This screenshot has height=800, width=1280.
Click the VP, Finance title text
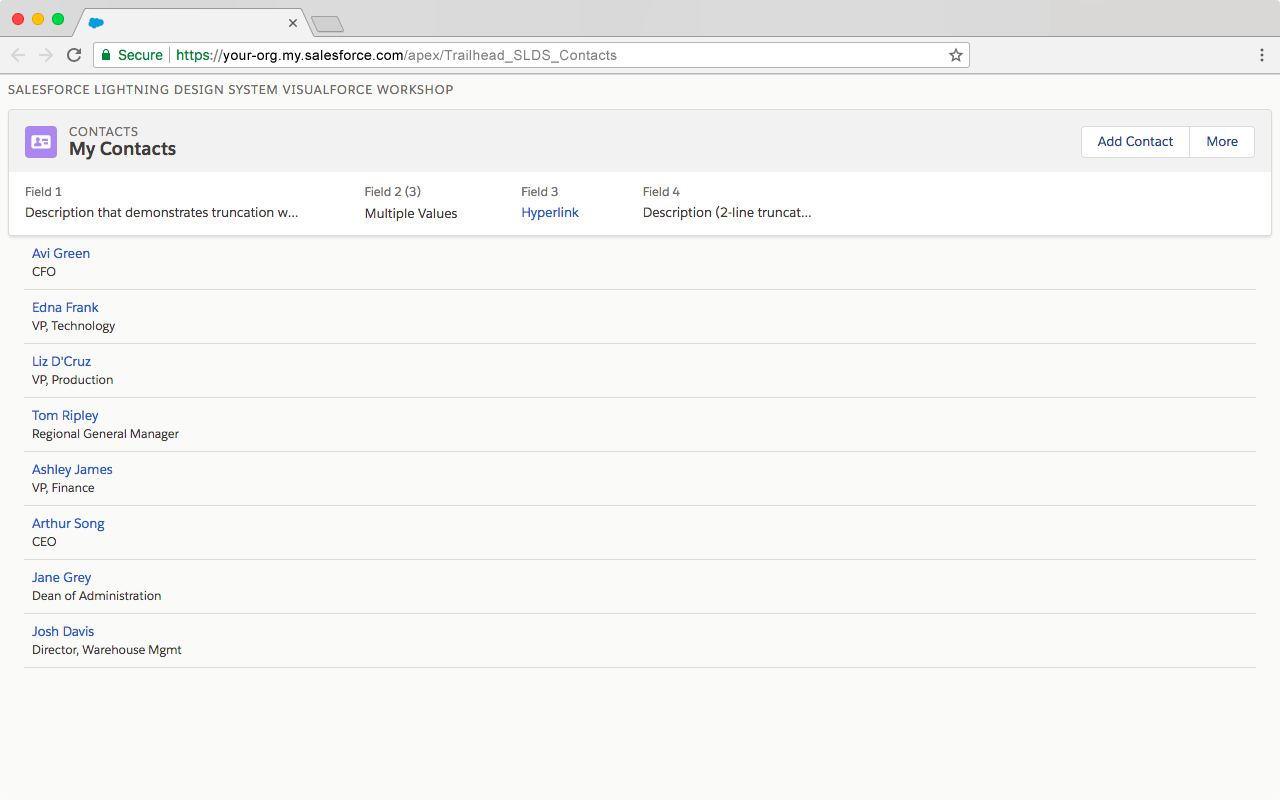click(x=63, y=488)
